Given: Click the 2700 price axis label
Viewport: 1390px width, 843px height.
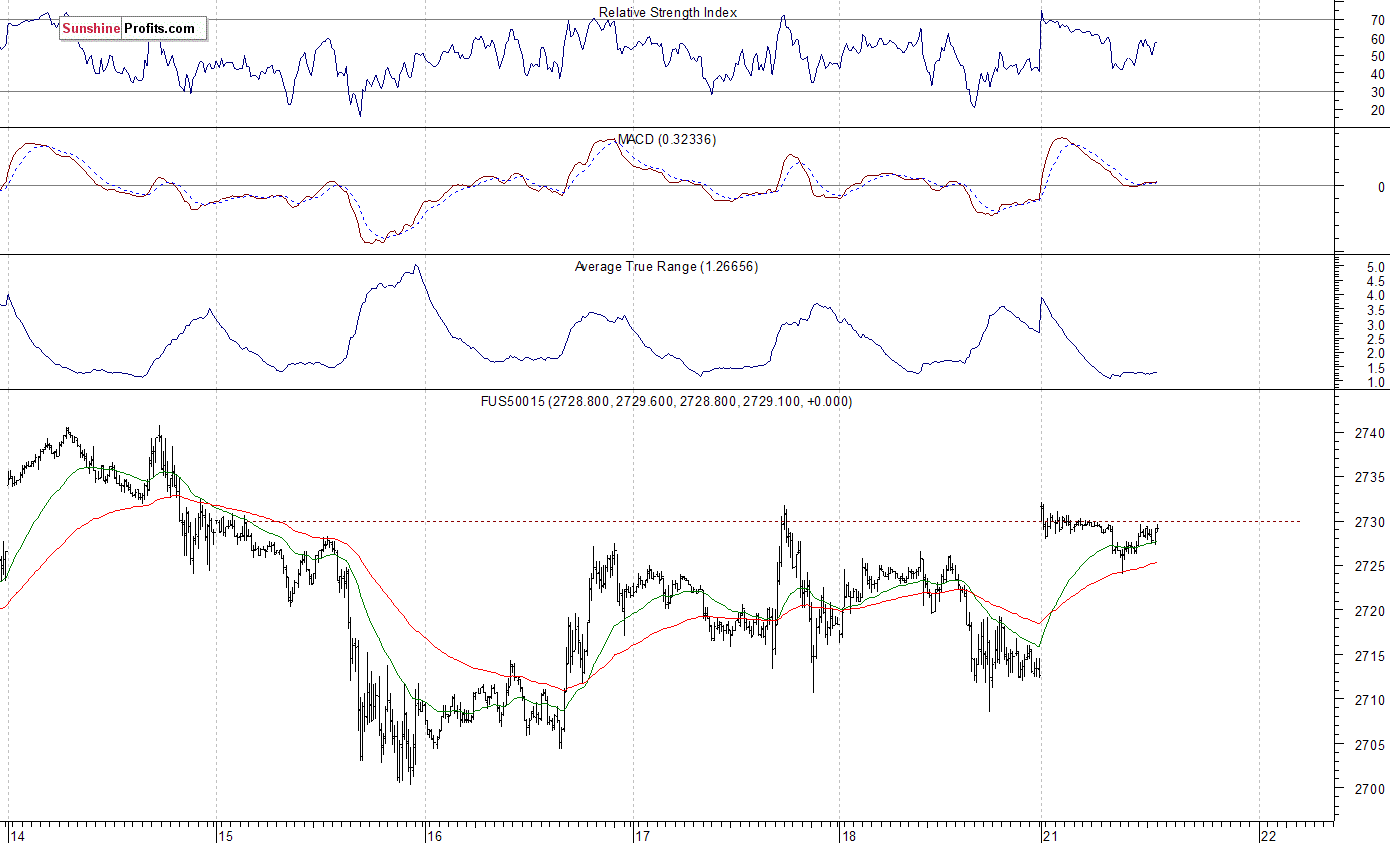Looking at the screenshot, I should [1370, 790].
